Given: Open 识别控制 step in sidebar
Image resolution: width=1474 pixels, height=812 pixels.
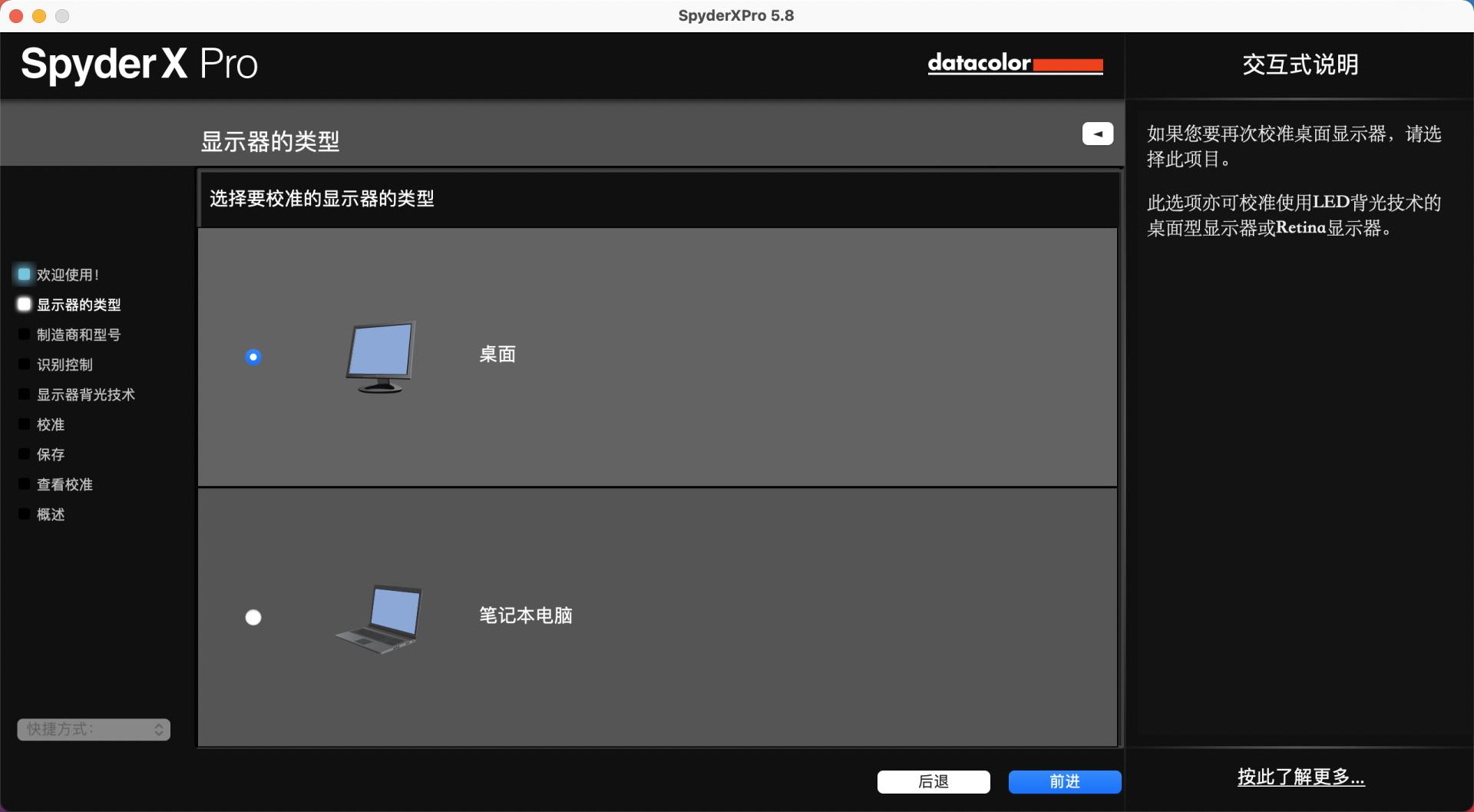Looking at the screenshot, I should [x=64, y=365].
